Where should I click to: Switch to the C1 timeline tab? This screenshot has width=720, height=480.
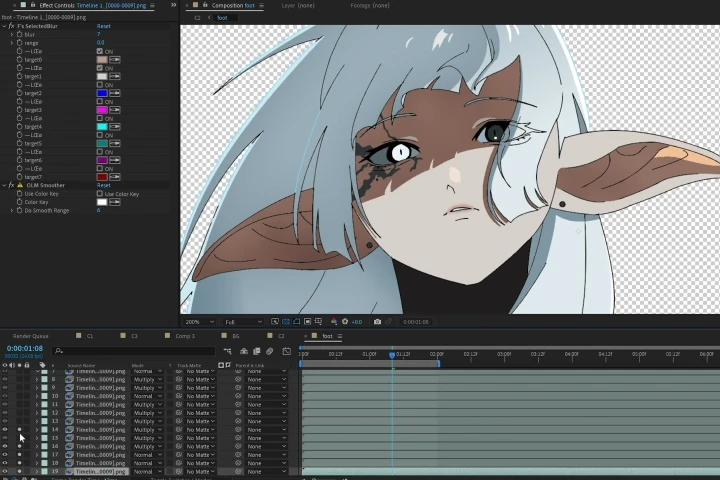pos(90,336)
